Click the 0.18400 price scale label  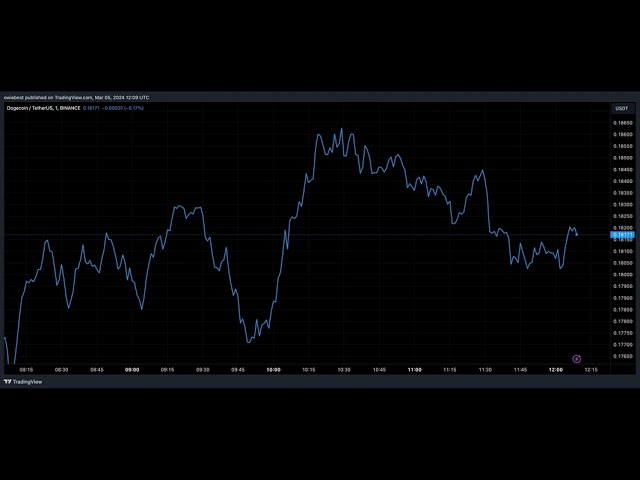coord(622,181)
